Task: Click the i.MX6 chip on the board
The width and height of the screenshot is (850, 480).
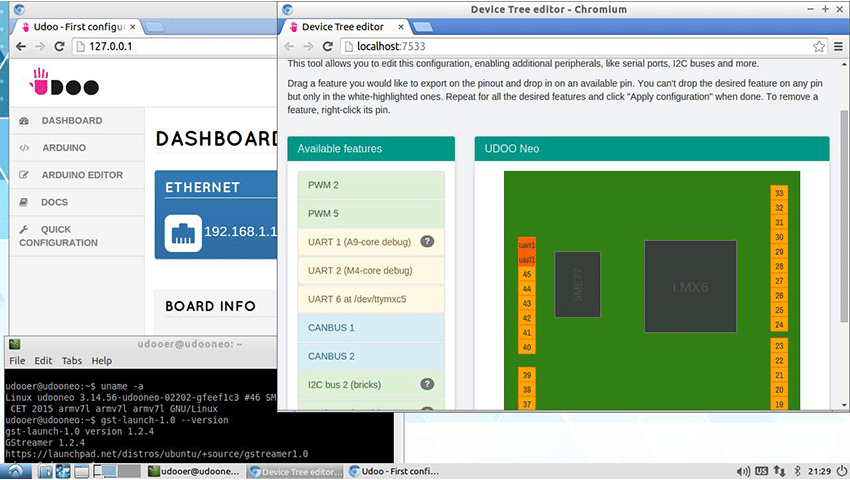Action: 690,287
